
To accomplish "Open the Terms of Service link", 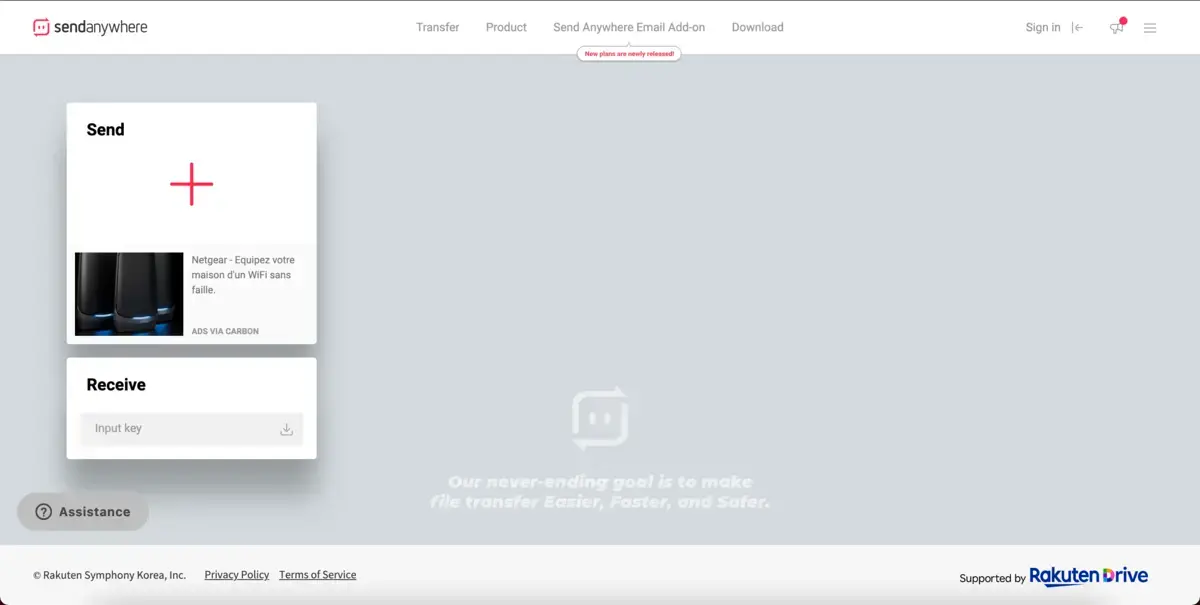I will [318, 575].
